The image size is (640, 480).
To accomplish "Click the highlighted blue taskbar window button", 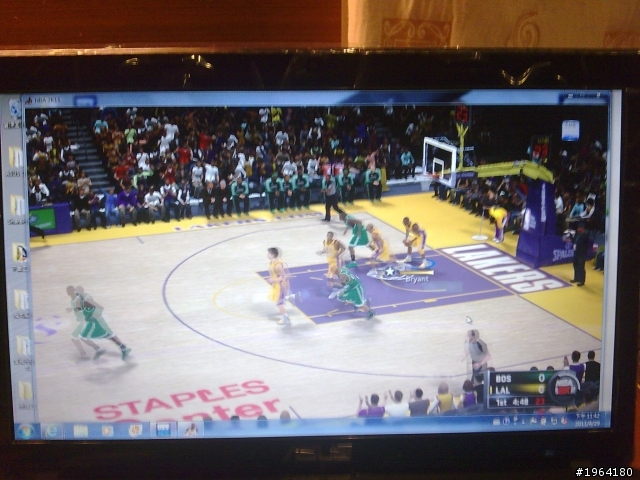I will point(163,430).
